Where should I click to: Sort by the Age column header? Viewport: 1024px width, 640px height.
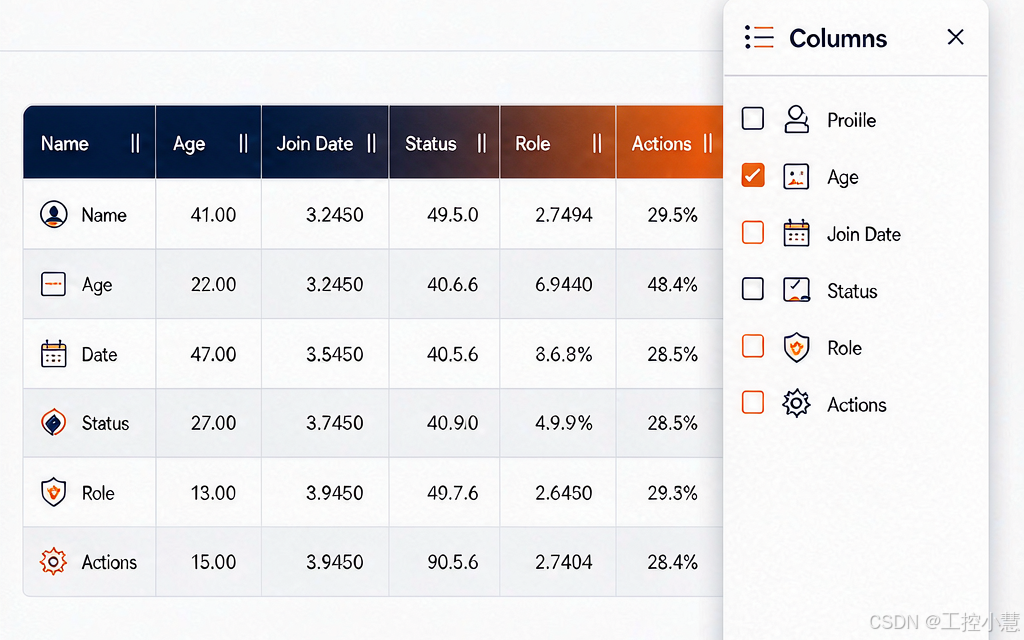tap(189, 144)
